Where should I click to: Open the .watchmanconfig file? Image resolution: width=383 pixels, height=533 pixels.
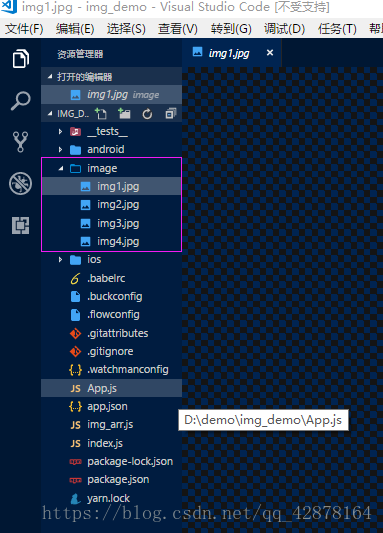(x=111, y=370)
